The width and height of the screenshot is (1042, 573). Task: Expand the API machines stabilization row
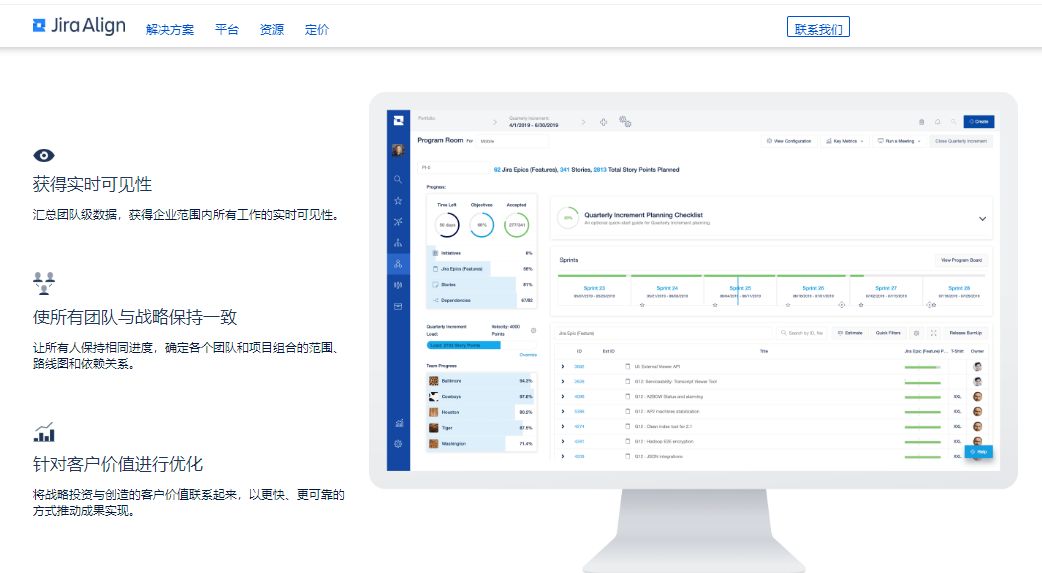(563, 411)
